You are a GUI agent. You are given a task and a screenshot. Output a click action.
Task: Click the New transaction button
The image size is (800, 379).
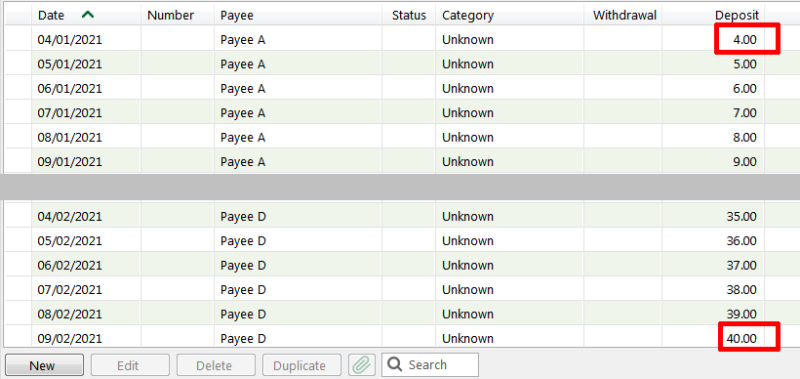tap(44, 365)
